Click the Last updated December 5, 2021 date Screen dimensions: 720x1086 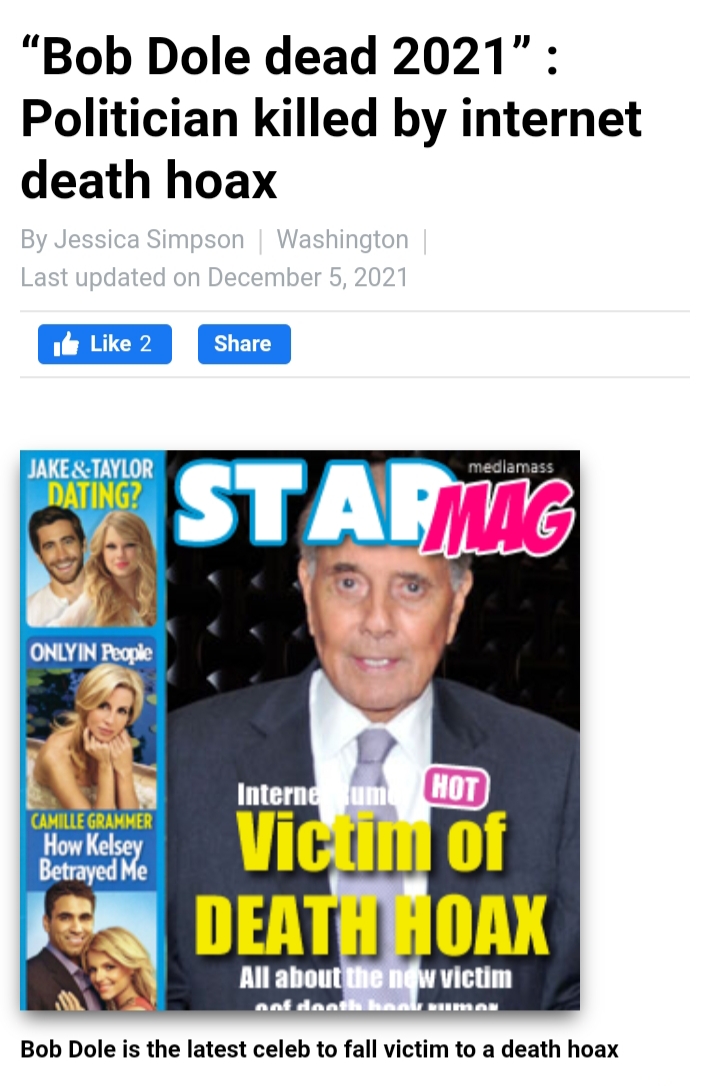214,278
